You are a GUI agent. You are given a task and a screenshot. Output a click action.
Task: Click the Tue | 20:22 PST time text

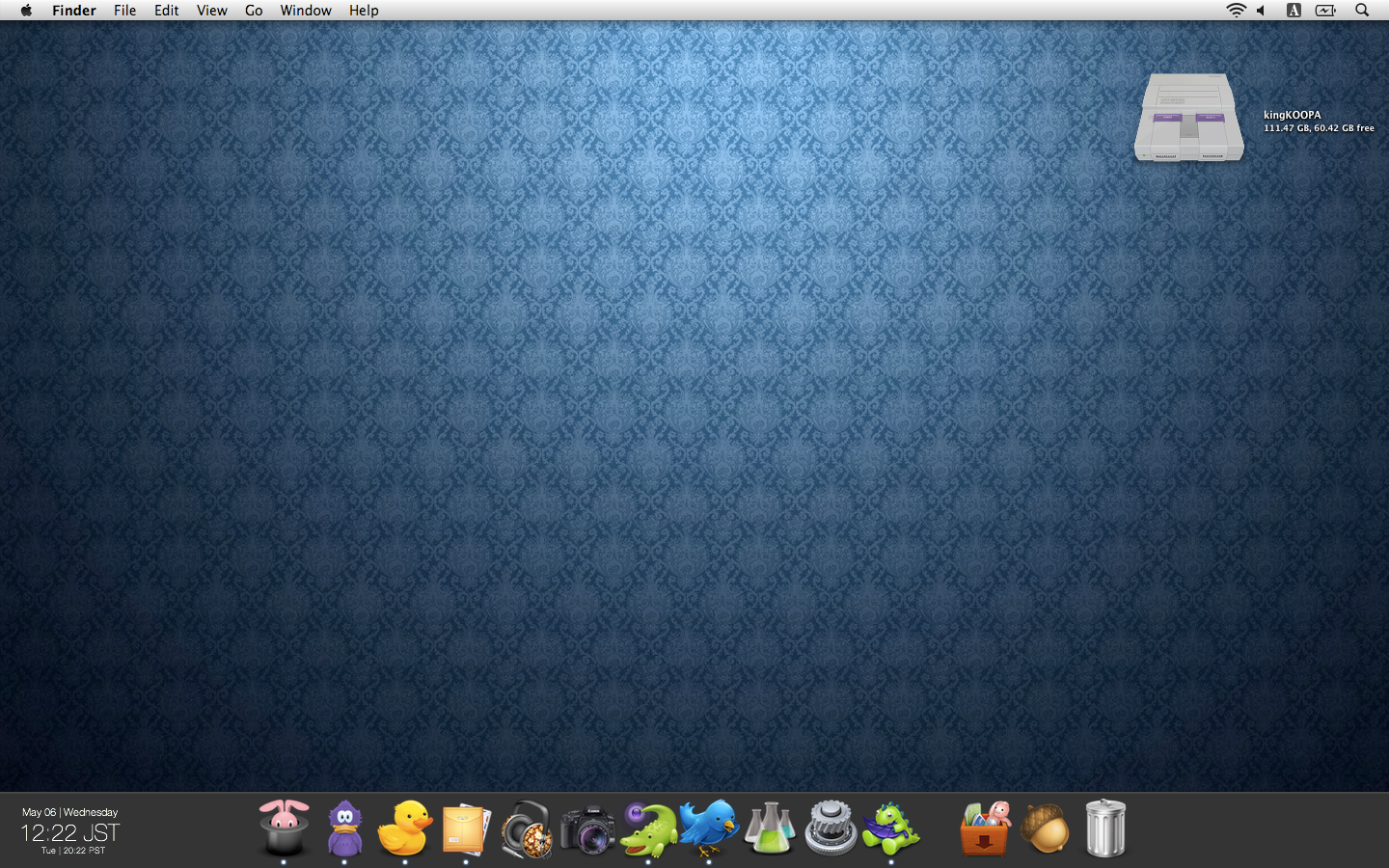pyautogui.click(x=72, y=851)
